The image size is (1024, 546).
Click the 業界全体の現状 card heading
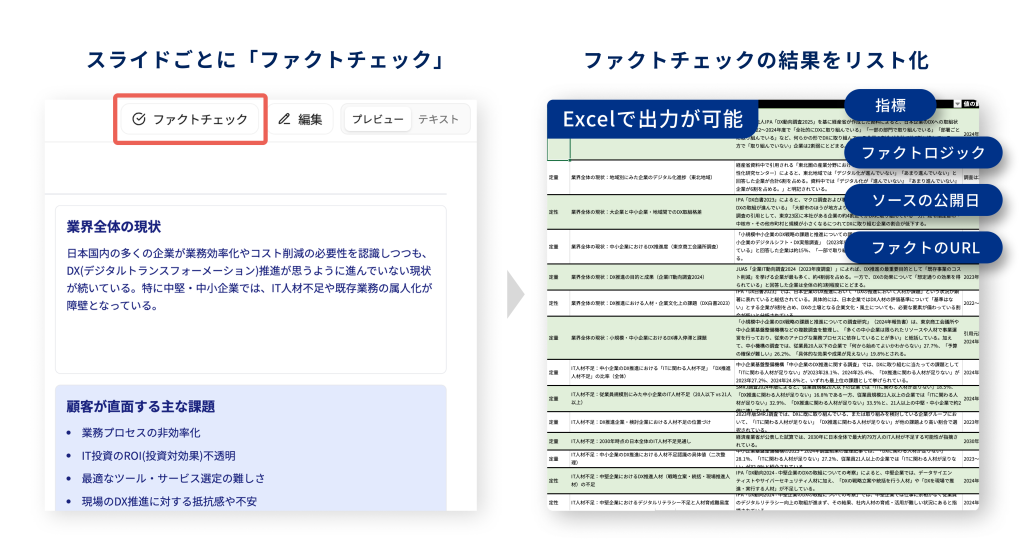click(113, 227)
